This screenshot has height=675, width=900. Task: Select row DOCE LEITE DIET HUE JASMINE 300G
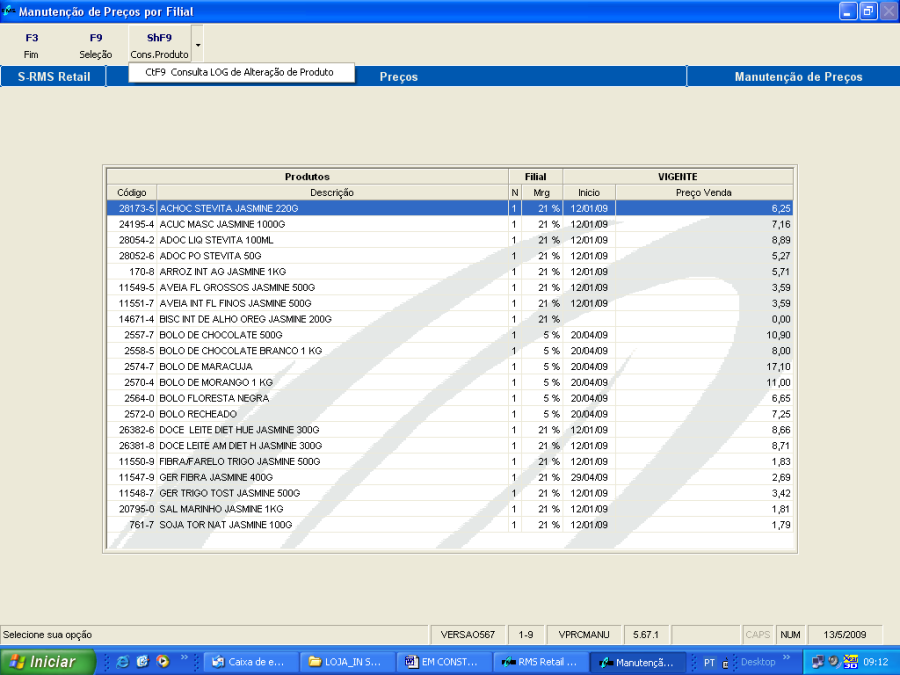tap(450, 430)
